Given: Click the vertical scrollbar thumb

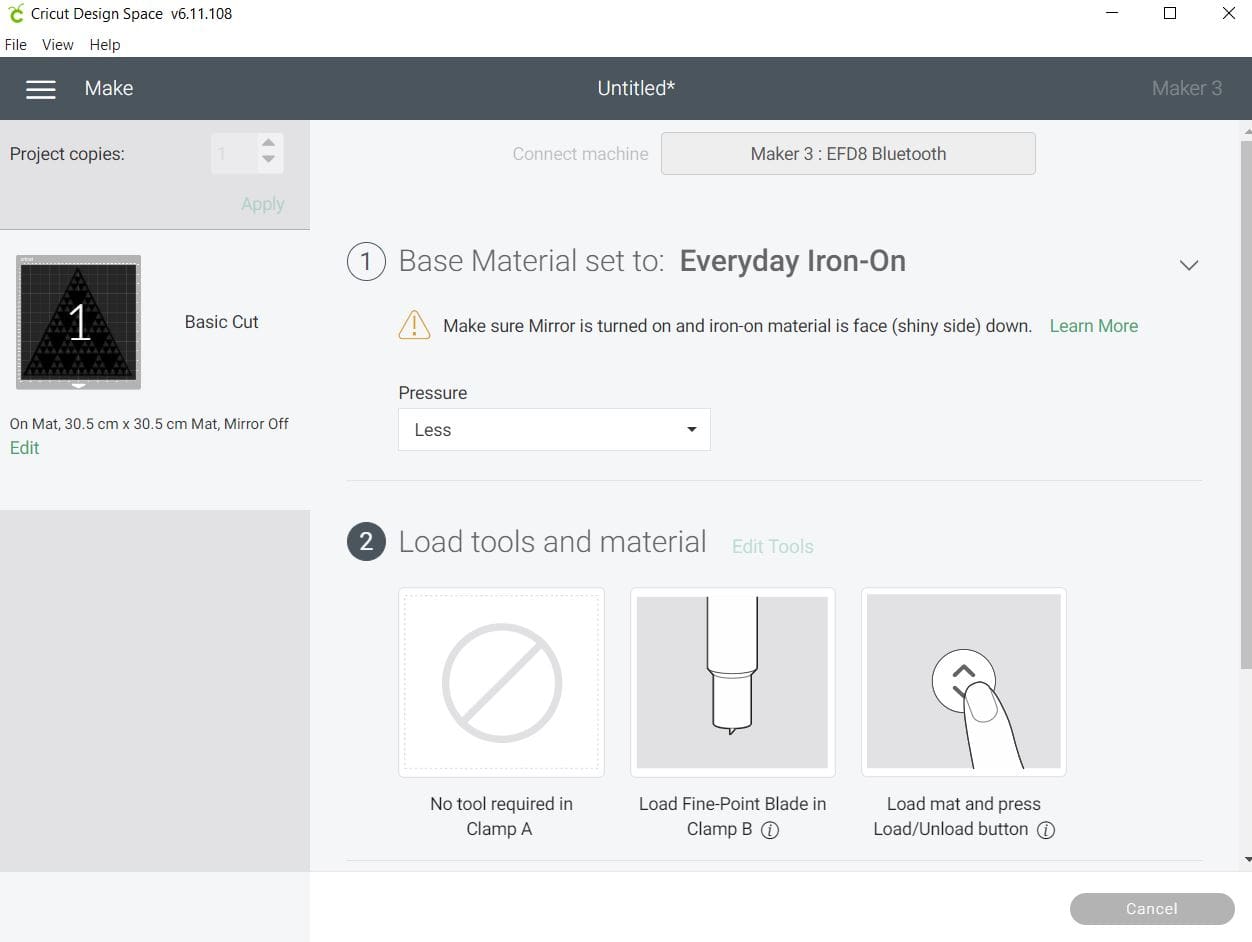Looking at the screenshot, I should point(1246,404).
